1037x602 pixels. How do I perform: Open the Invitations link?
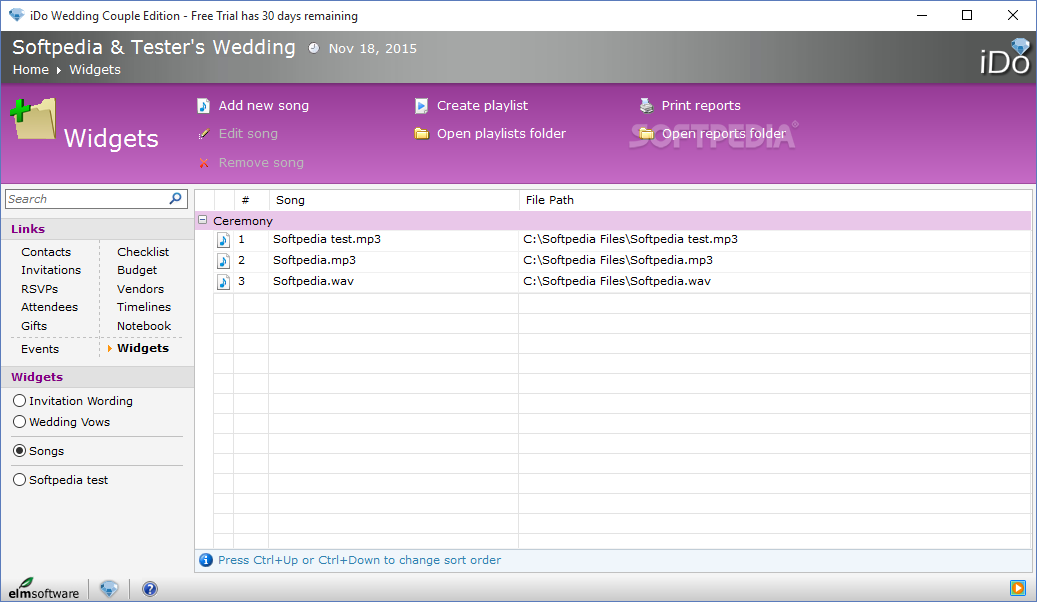51,270
